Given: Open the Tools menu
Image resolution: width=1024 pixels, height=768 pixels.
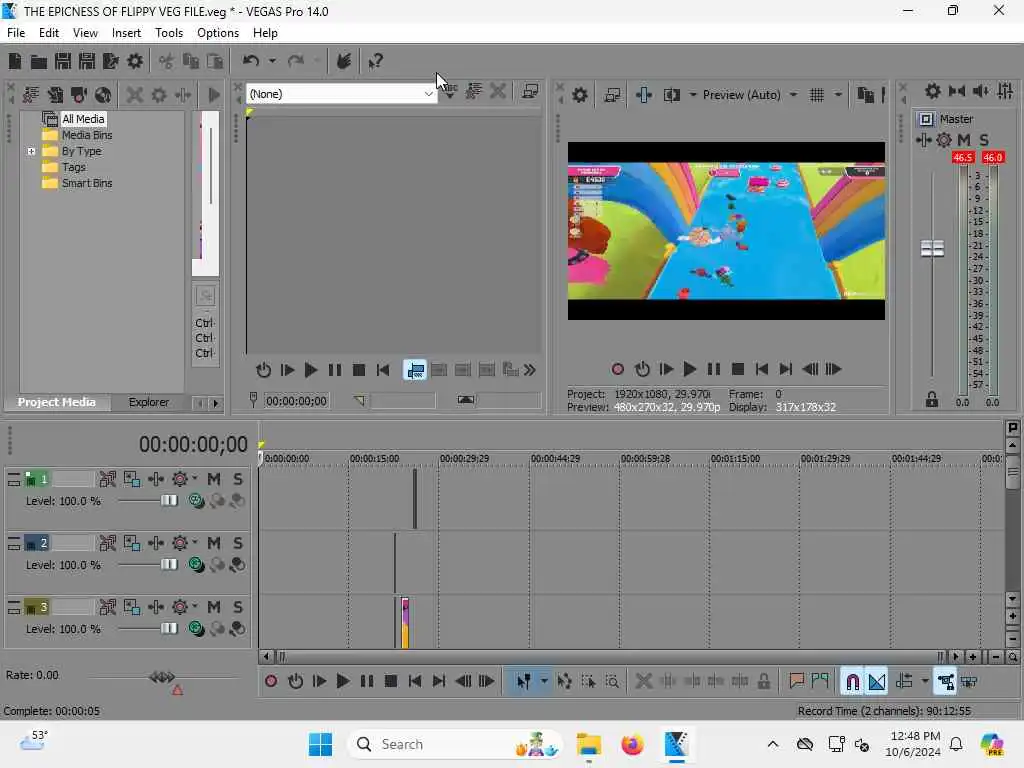Looking at the screenshot, I should click(x=169, y=33).
